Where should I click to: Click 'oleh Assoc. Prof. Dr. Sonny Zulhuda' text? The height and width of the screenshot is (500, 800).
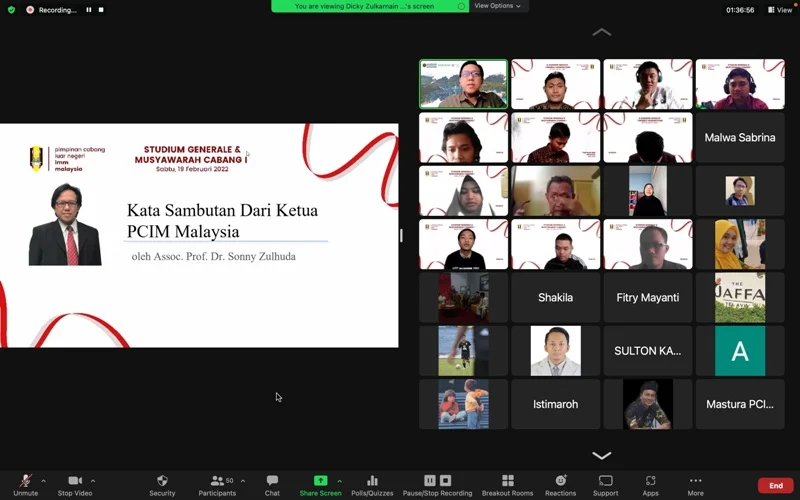213,256
